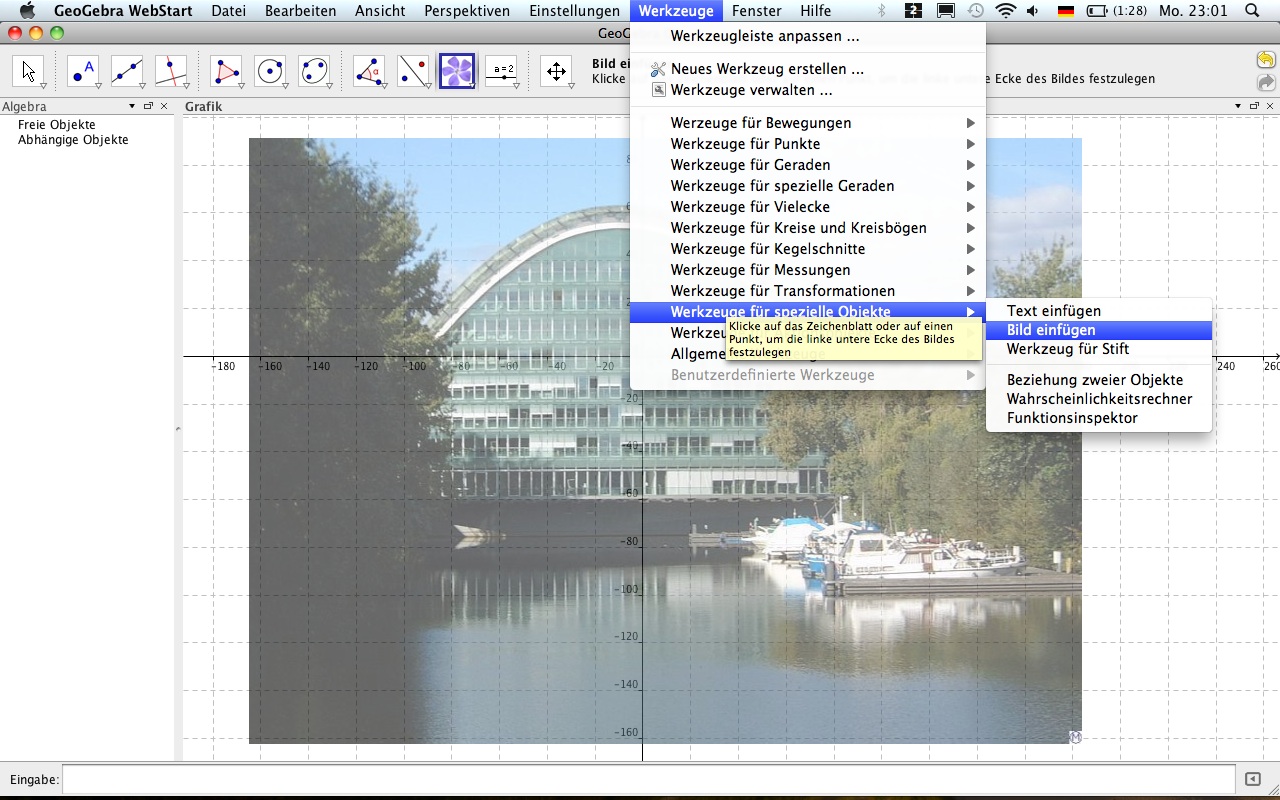
Task: Click into the Eingabe input field
Action: (648, 779)
